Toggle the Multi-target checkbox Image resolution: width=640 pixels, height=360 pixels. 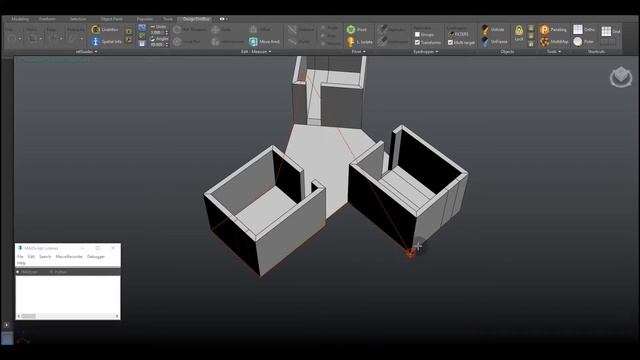click(450, 42)
